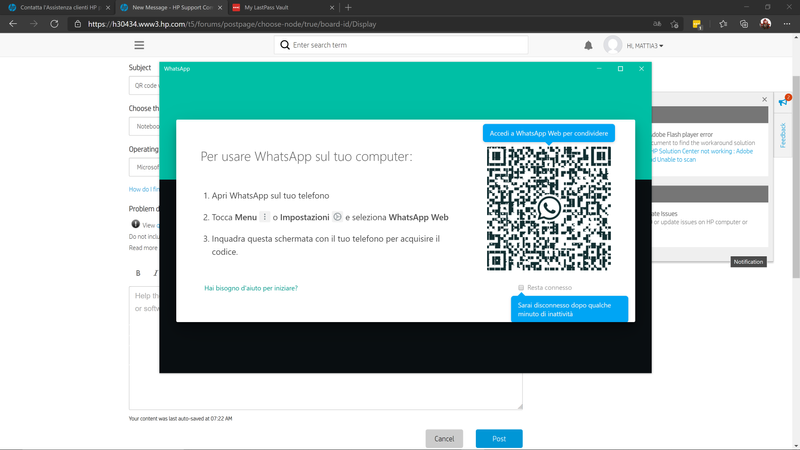Image resolution: width=800 pixels, height=450 pixels.
Task: Tick the Resta connesso checkbox
Action: [x=521, y=288]
